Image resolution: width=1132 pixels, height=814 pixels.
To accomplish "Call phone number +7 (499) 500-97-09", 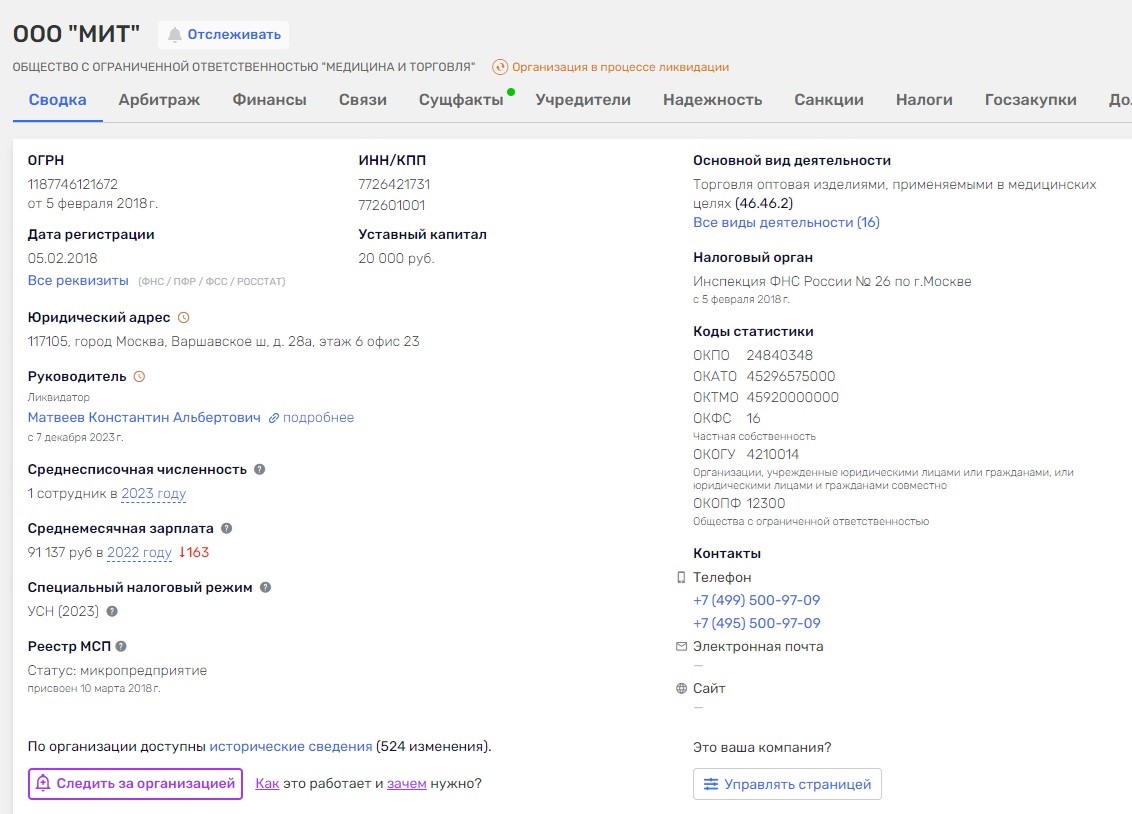I will click(757, 600).
